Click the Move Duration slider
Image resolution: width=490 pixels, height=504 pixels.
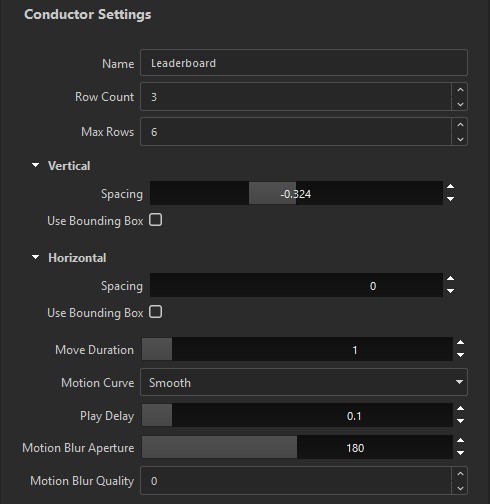297,349
